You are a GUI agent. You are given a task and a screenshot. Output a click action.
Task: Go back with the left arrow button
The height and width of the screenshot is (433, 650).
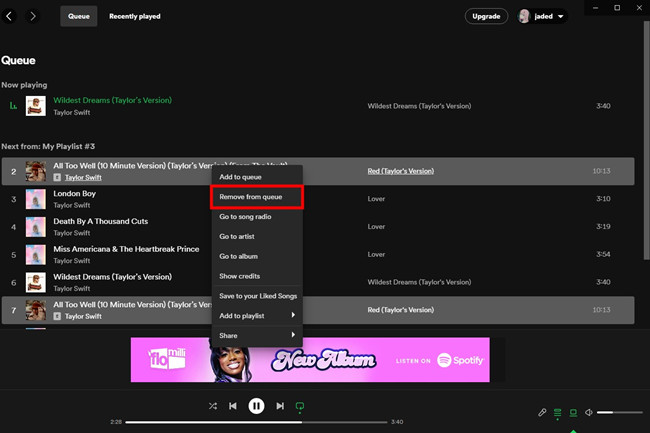9,16
